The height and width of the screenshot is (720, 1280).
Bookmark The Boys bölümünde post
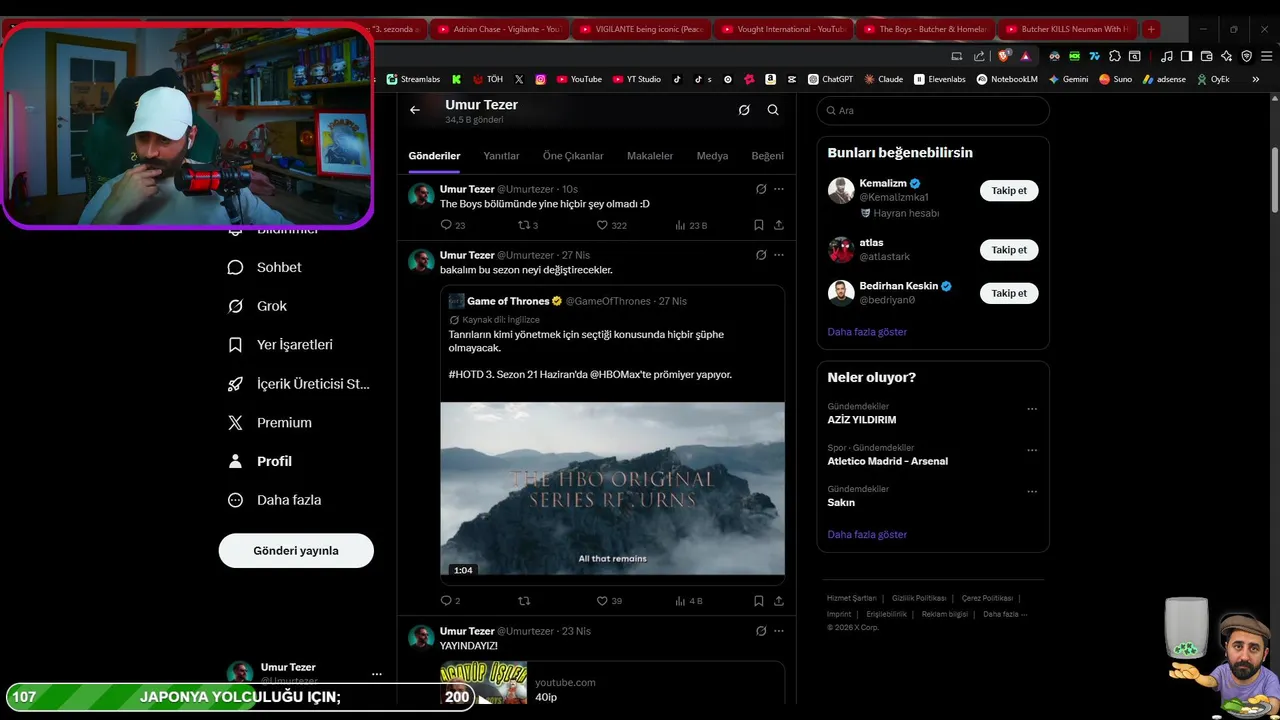point(758,225)
